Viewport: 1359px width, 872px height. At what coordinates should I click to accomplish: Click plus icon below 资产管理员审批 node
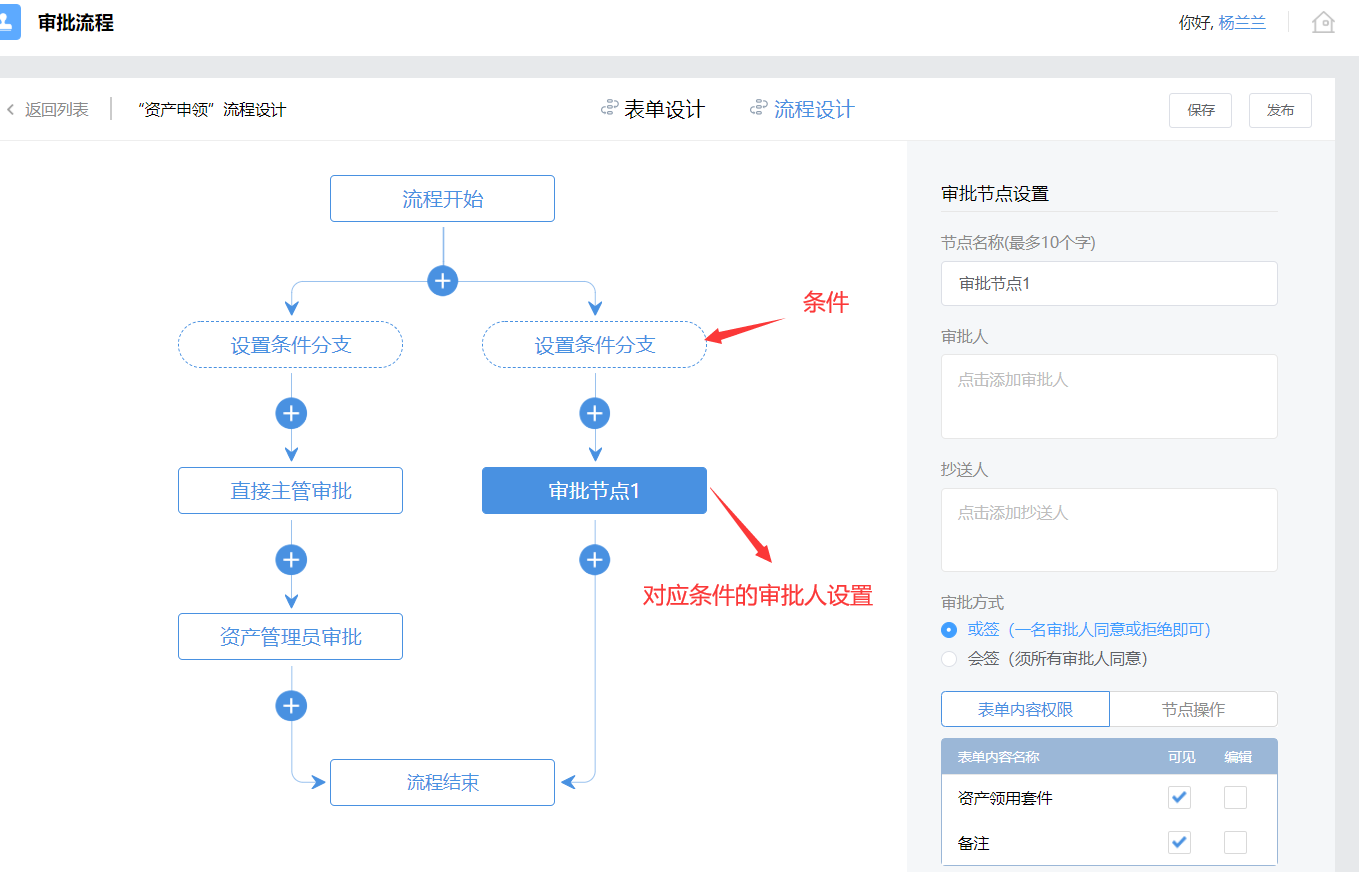[291, 706]
